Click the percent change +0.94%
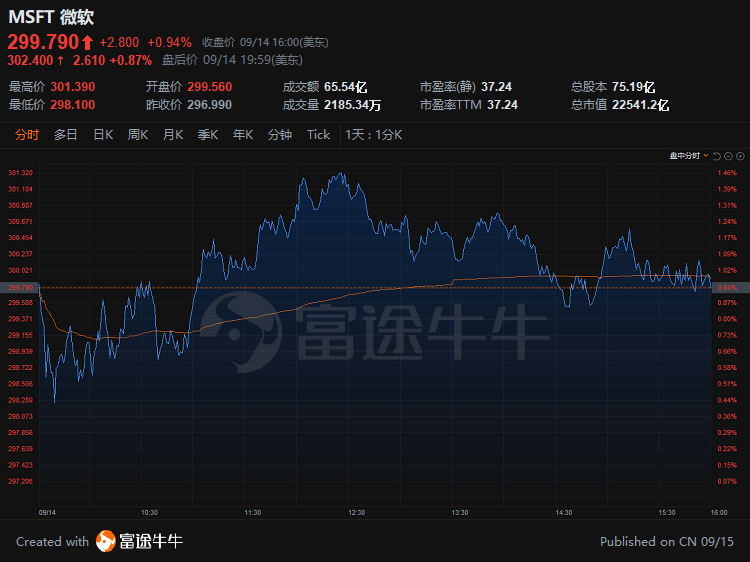This screenshot has width=750, height=562. pyautogui.click(x=170, y=43)
